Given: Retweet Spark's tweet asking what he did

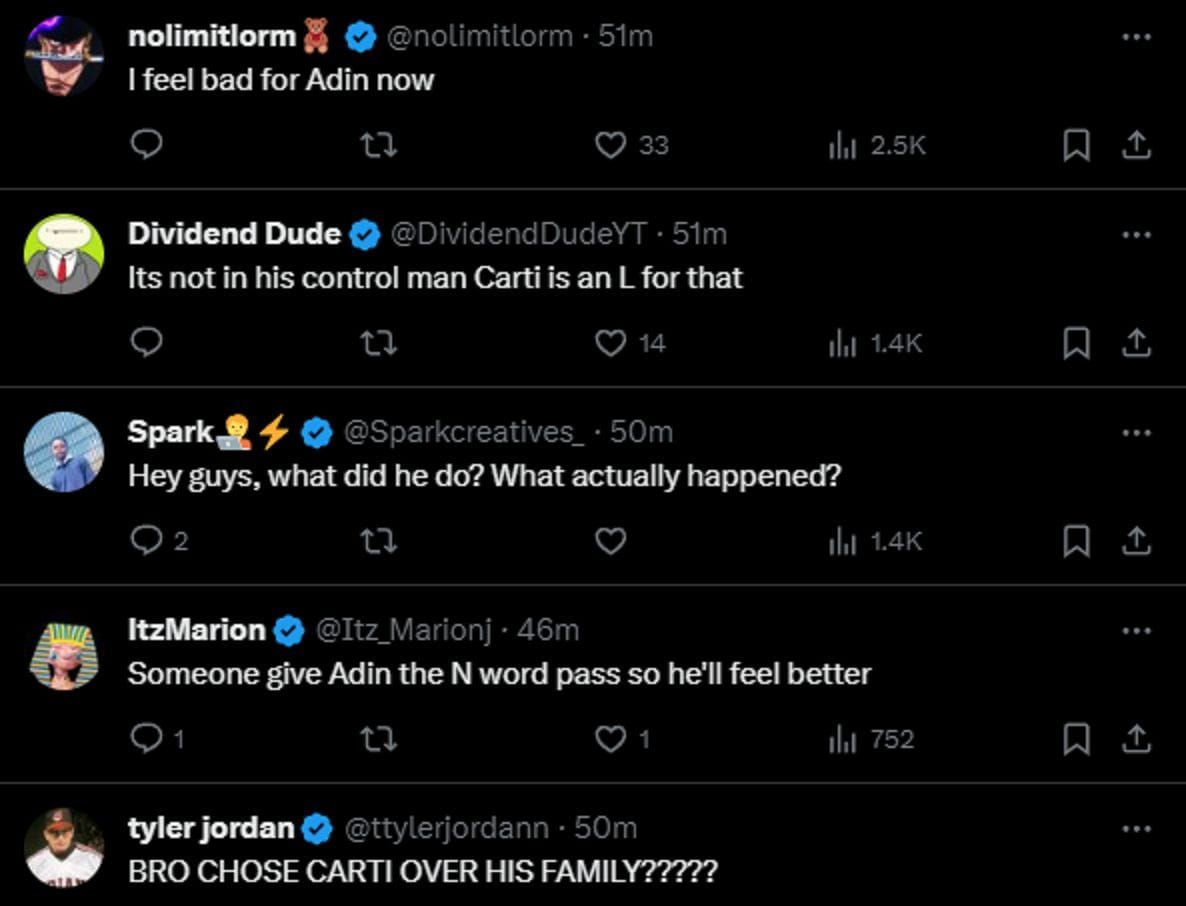Looking at the screenshot, I should click(379, 540).
